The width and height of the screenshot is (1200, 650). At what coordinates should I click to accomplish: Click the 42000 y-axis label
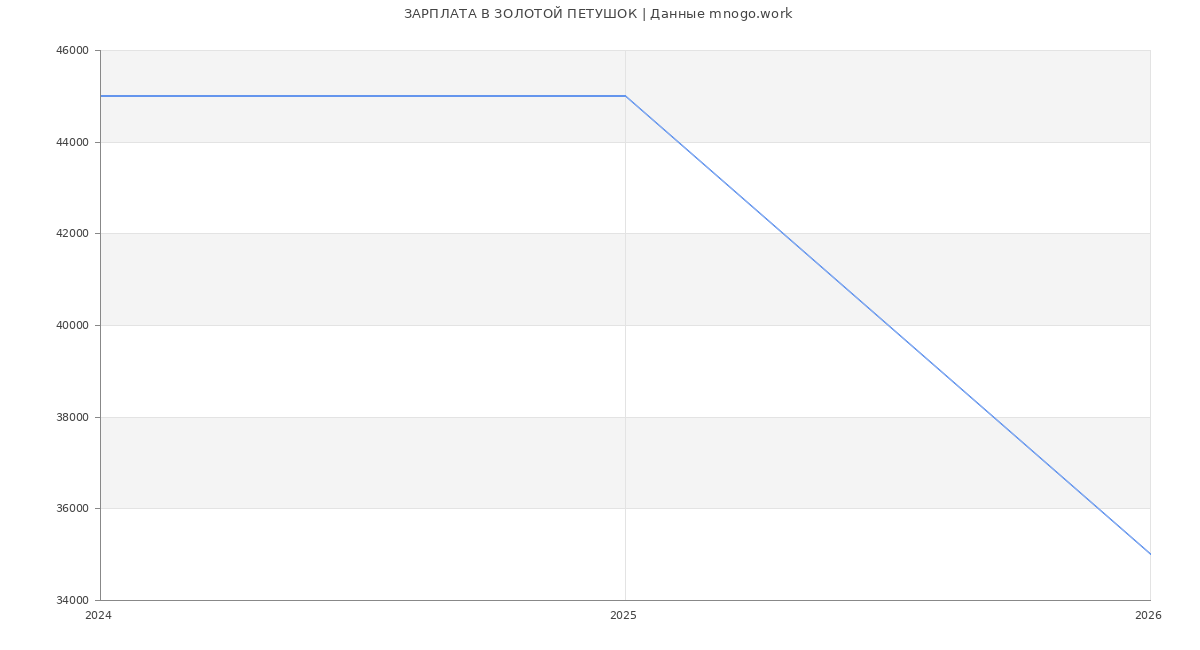coord(73,234)
